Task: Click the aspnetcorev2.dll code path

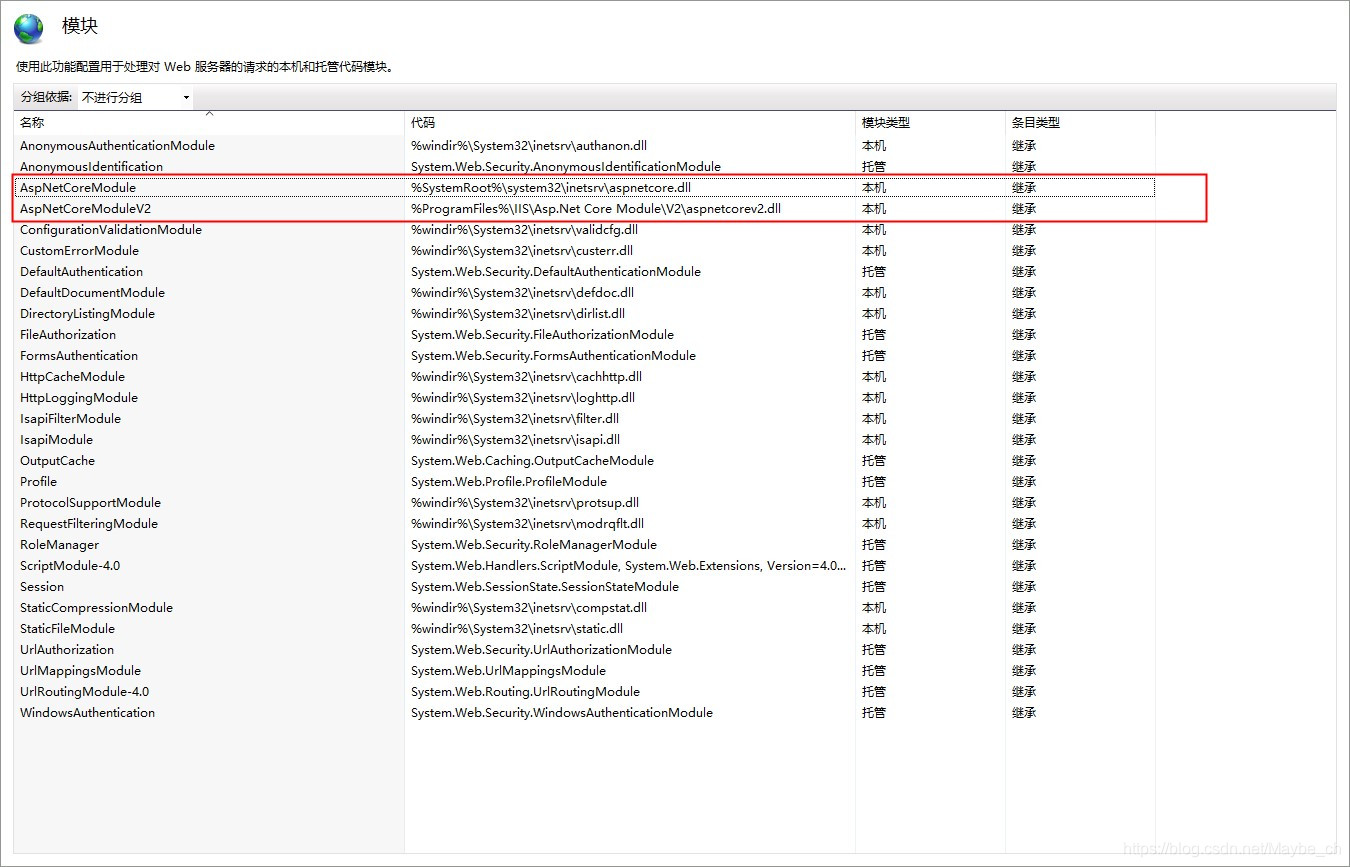Action: [x=596, y=208]
